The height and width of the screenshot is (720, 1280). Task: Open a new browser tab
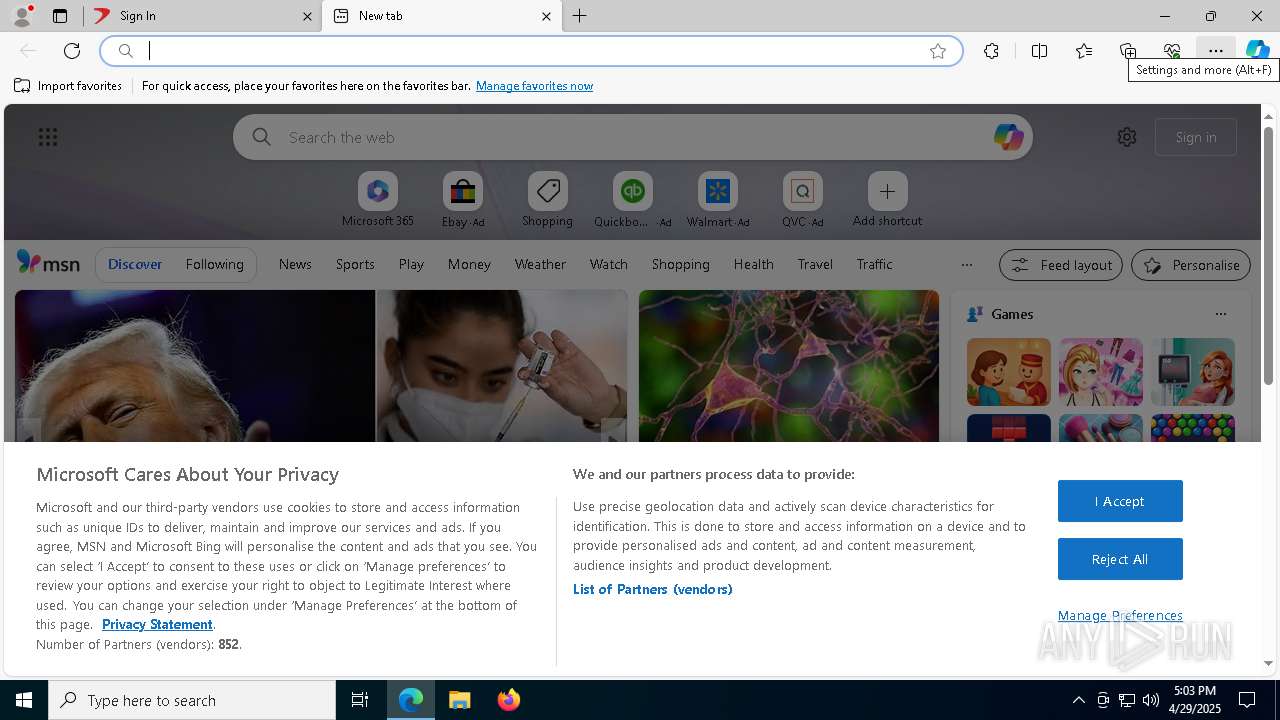pos(580,16)
